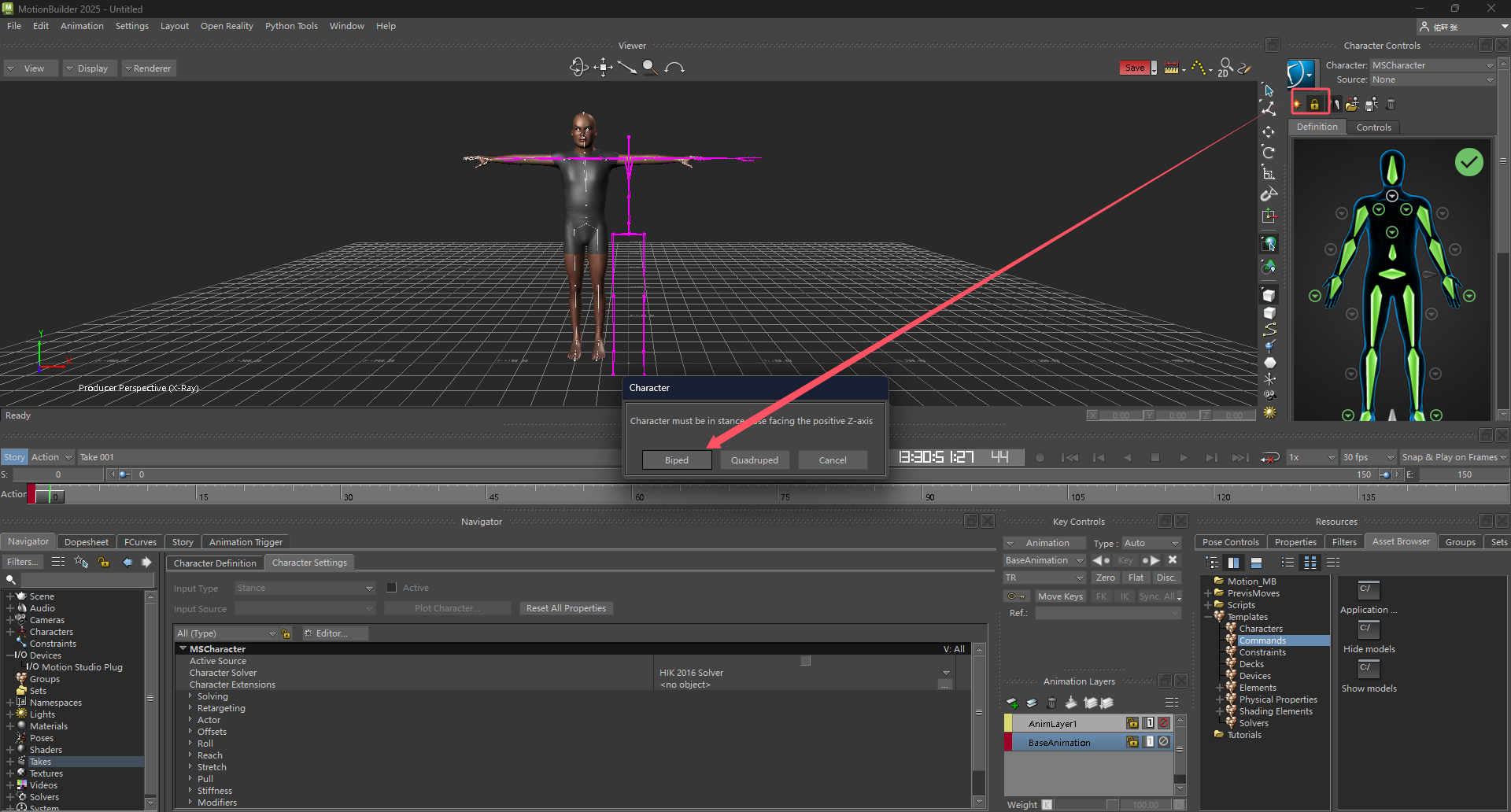Select the Scale tool in viewer toolbar

tap(1269, 174)
